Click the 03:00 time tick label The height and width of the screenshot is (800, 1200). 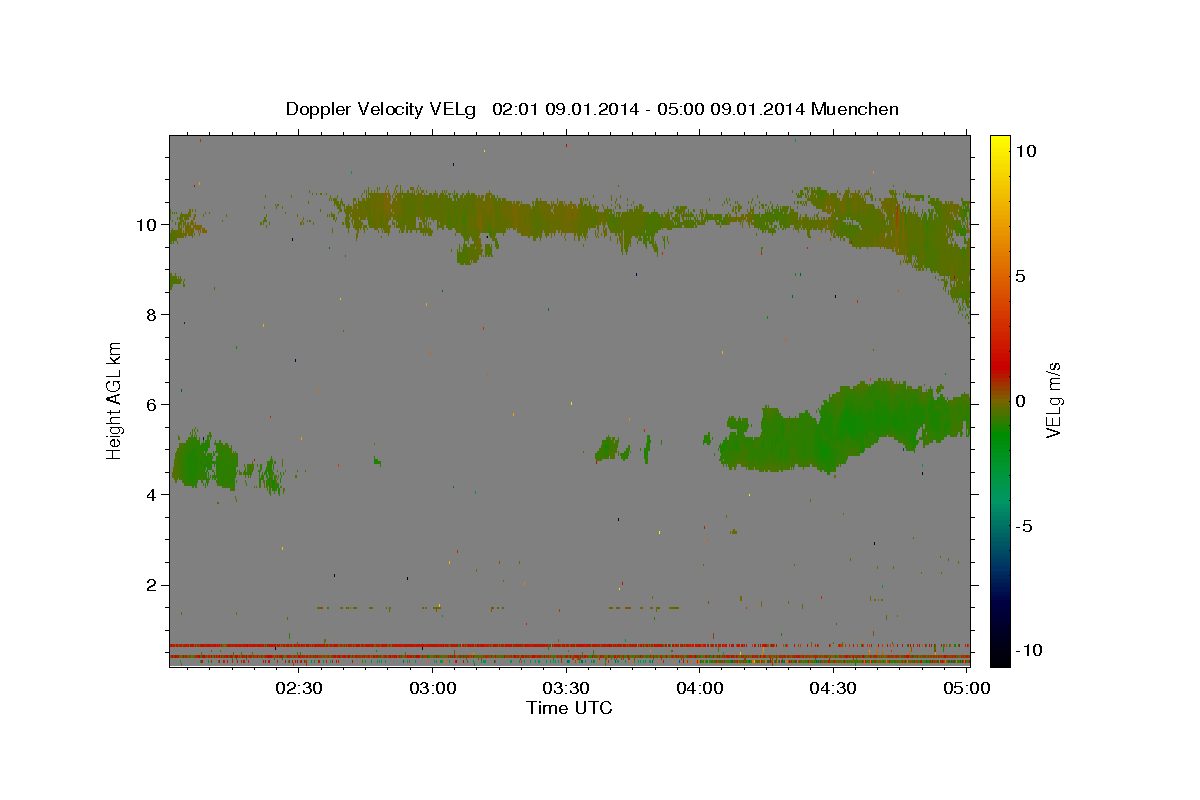point(433,688)
